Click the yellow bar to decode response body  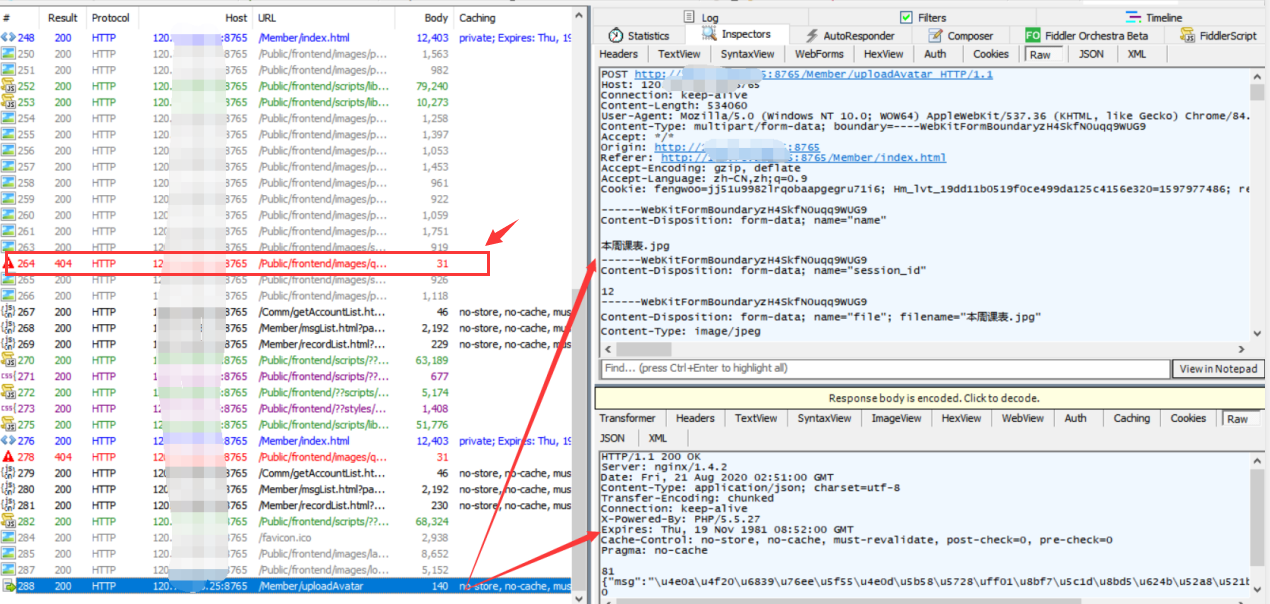[x=933, y=398]
